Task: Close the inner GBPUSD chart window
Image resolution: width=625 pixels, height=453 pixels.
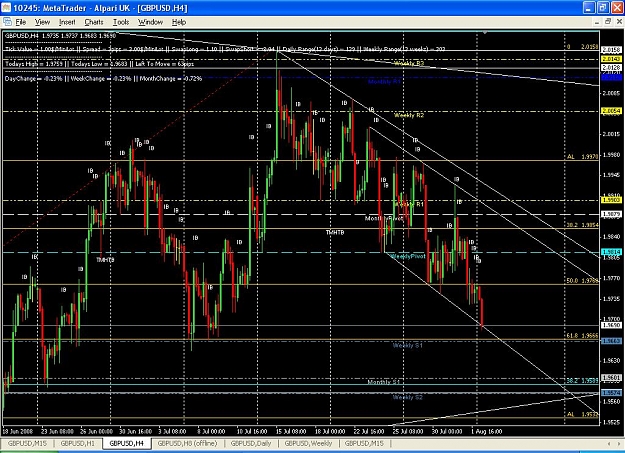Action: pos(619,22)
